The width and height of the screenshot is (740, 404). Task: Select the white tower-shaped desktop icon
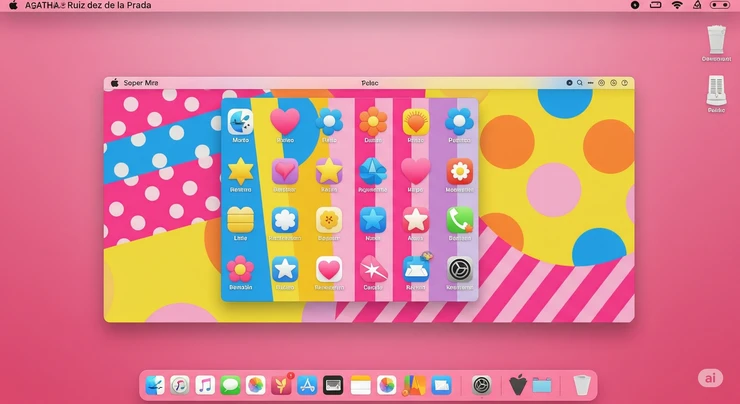coord(716,90)
